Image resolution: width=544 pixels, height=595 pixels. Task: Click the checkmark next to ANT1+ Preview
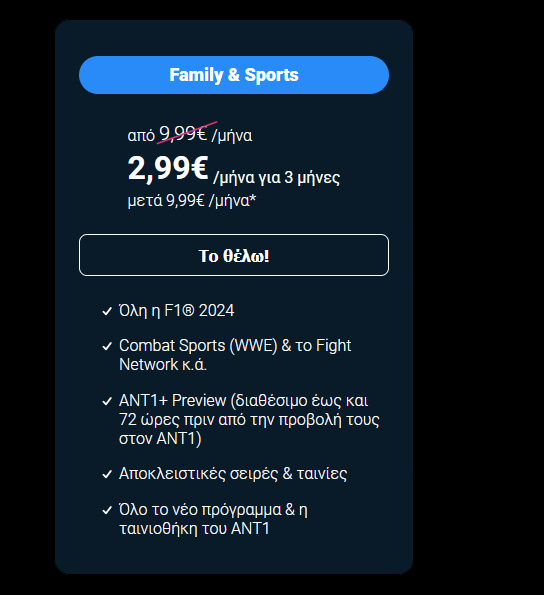(107, 401)
